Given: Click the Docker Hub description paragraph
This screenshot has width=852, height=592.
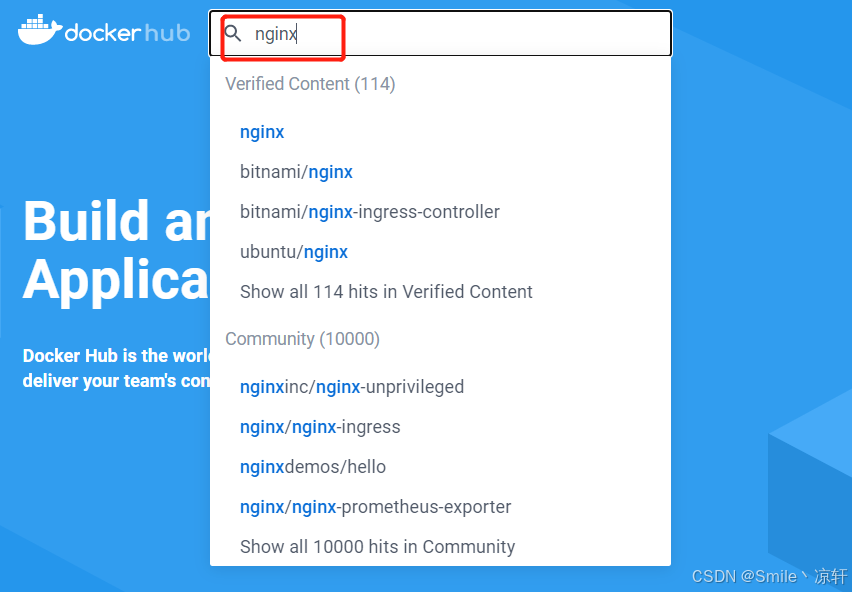Looking at the screenshot, I should [116, 368].
